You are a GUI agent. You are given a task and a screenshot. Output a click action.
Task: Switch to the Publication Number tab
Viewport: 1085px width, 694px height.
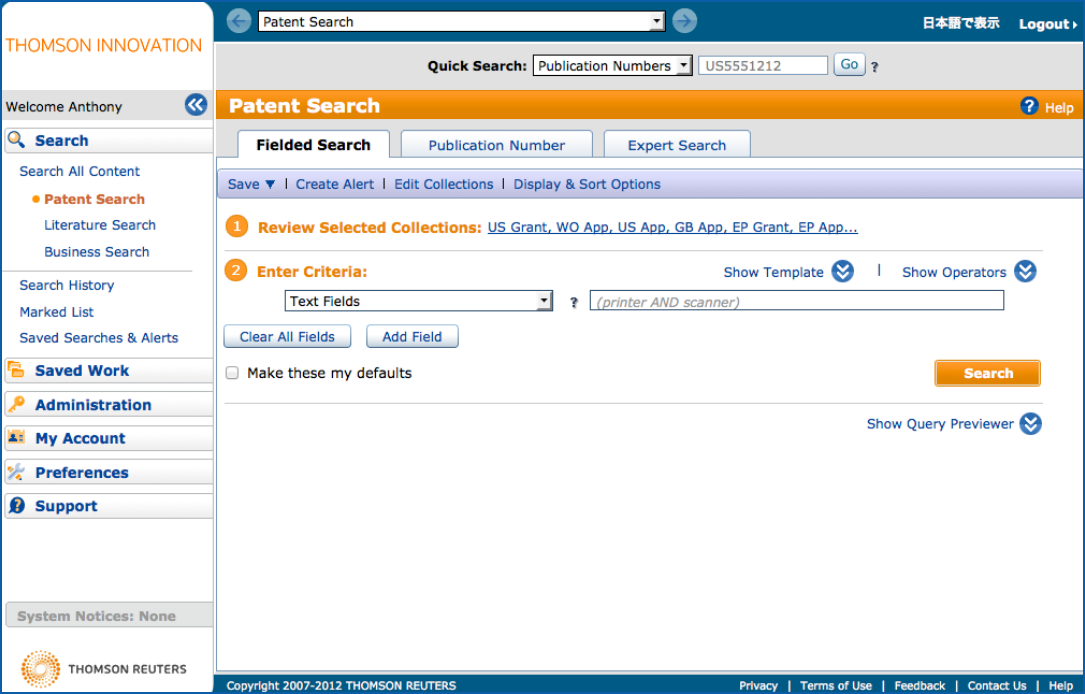pos(496,145)
